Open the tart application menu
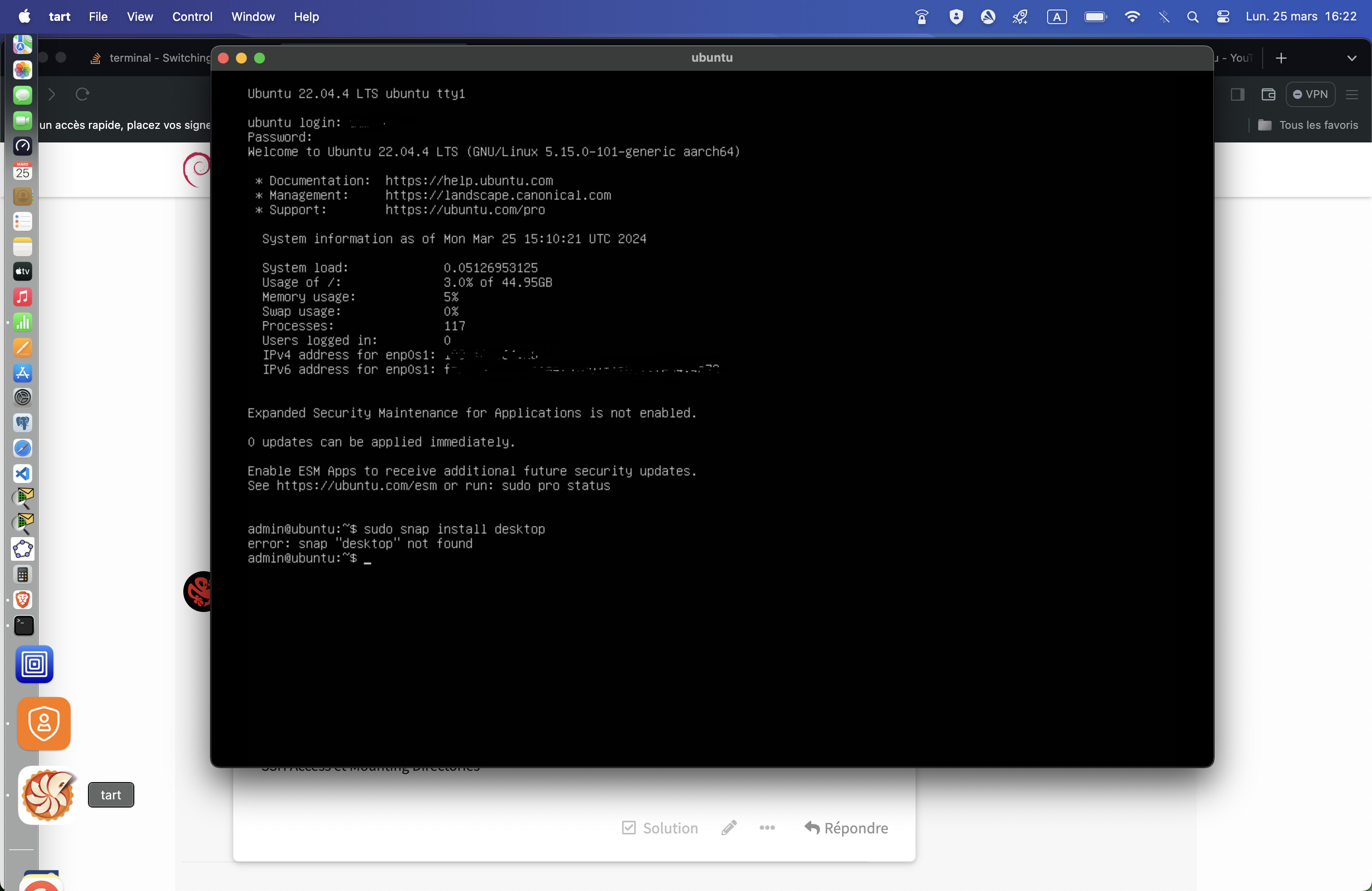Screen dimensions: 1372x891 pos(59,17)
